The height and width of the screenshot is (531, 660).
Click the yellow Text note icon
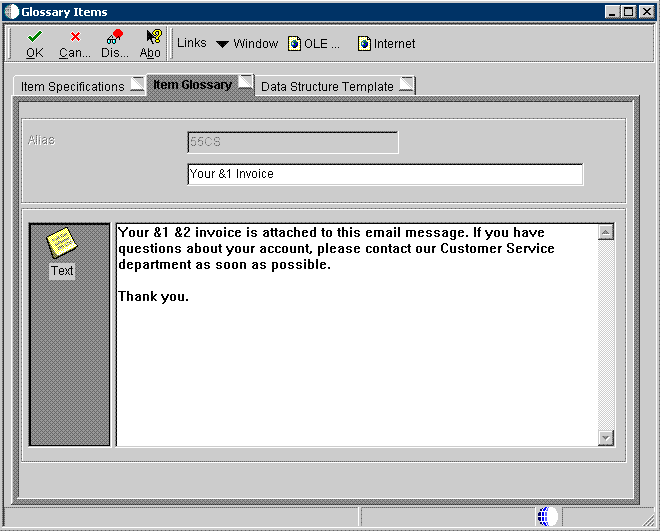point(61,242)
